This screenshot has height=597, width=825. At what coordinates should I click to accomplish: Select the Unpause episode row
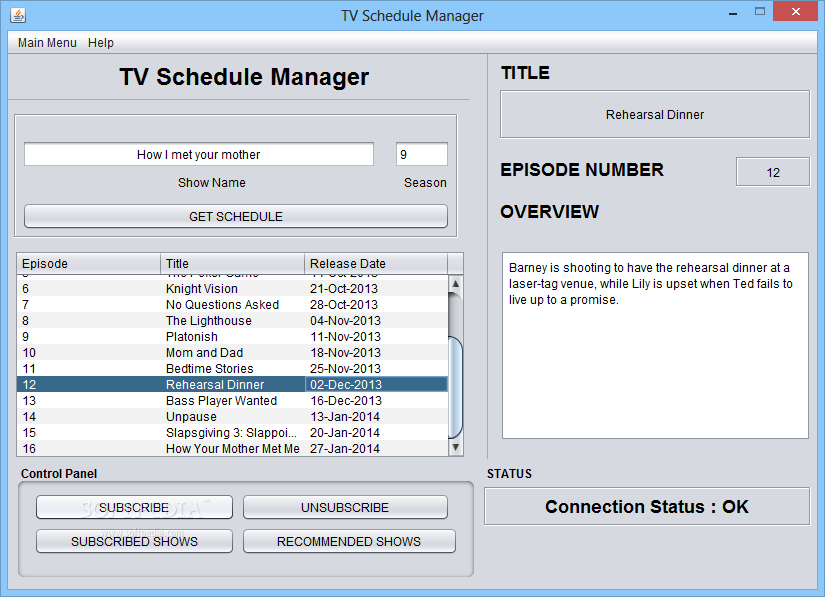point(232,417)
